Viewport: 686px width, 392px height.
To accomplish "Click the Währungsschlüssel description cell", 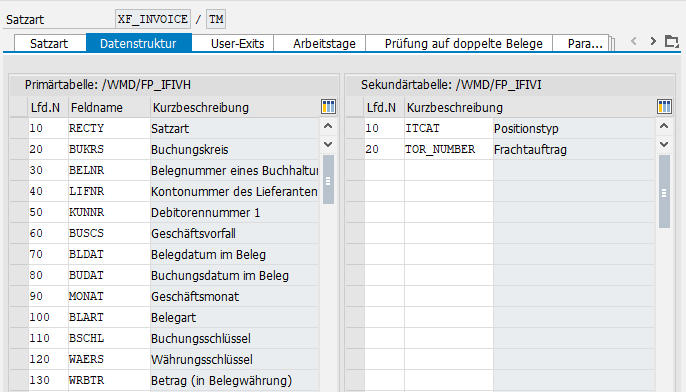I will pos(234,359).
